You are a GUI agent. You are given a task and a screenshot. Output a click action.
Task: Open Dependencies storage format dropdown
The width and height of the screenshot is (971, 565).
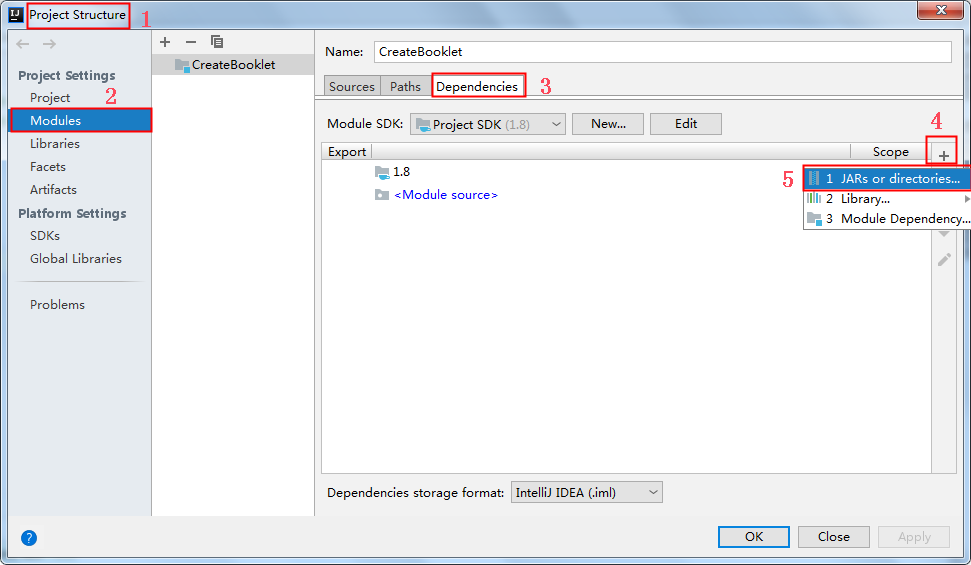(586, 493)
